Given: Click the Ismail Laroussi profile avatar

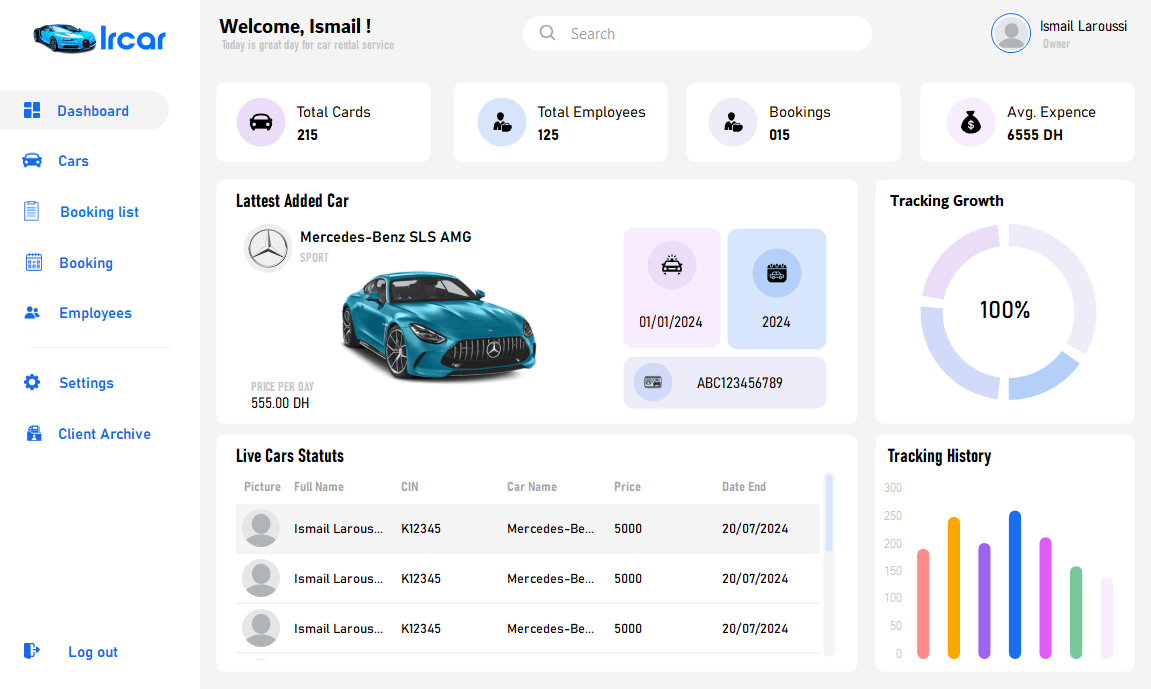Looking at the screenshot, I should [1011, 33].
